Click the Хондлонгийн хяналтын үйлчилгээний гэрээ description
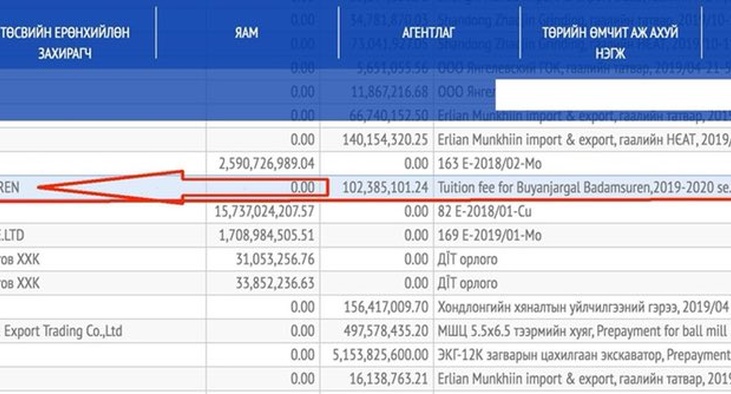The width and height of the screenshot is (731, 394). [584, 307]
